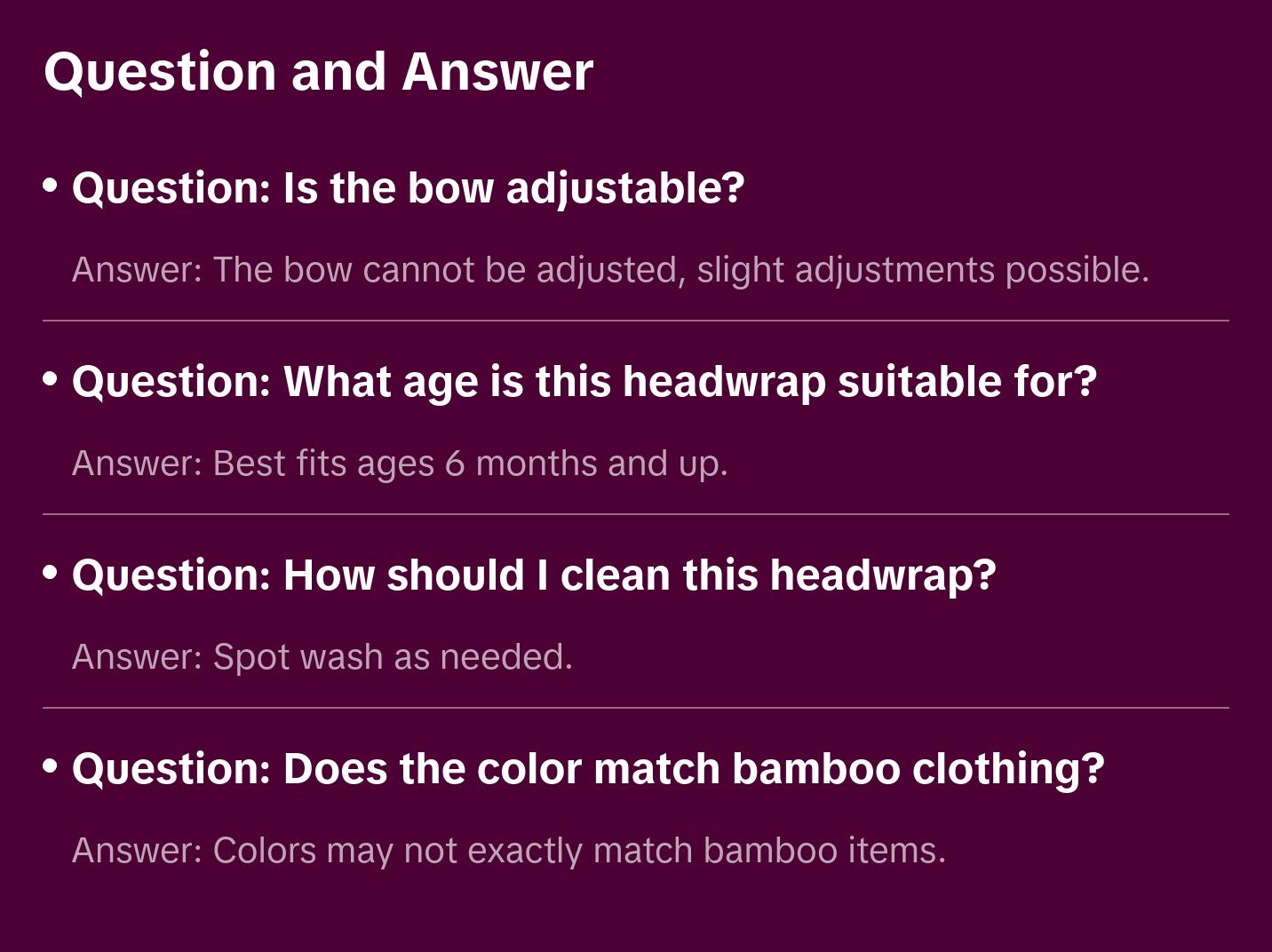Click the bullet beside bamboo clothing question
Viewport: 1272px width, 952px height.
tap(51, 766)
